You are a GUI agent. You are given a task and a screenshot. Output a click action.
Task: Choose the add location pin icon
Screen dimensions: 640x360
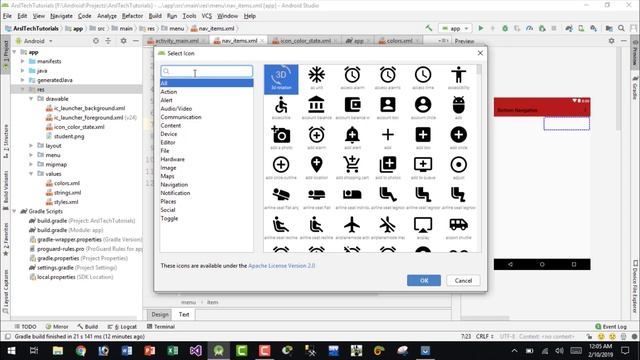(316, 165)
